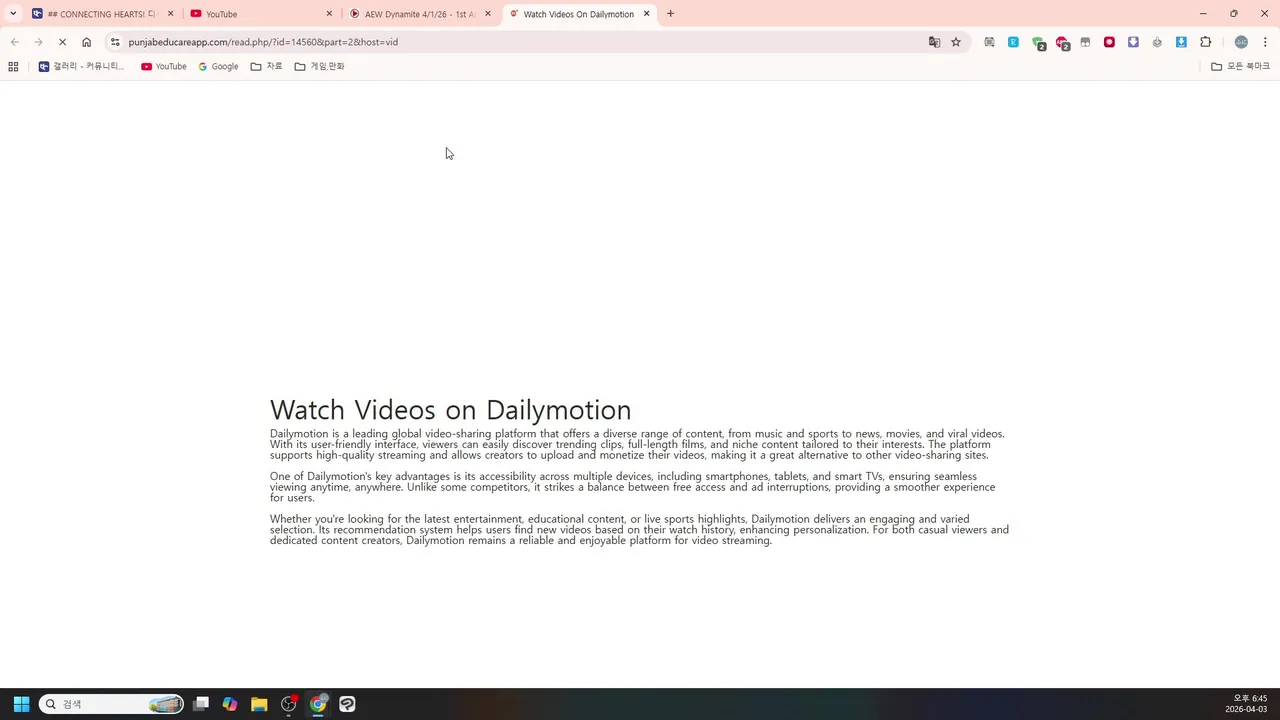Click paragraph starting 'Whether you're looking for the latest'
1280x720 pixels.
[x=639, y=530]
